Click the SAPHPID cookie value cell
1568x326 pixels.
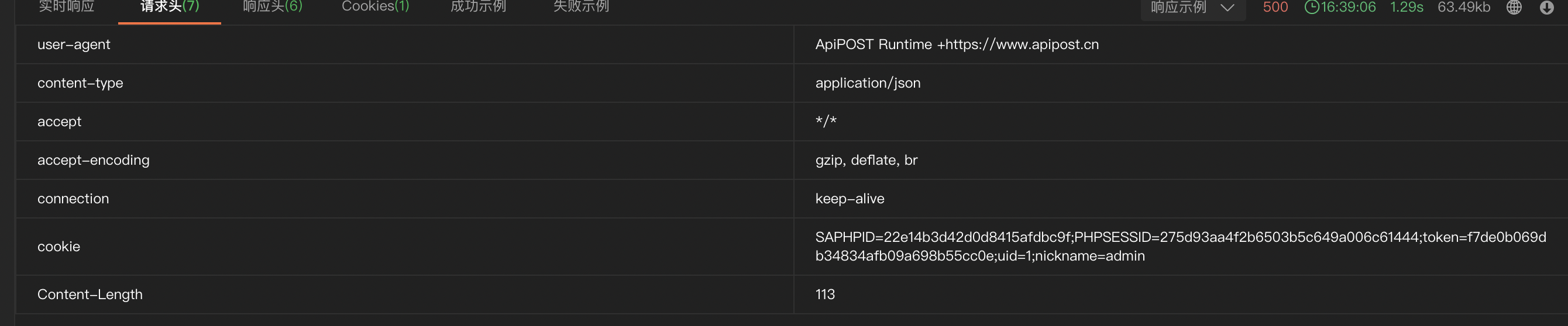pyautogui.click(x=1180, y=247)
